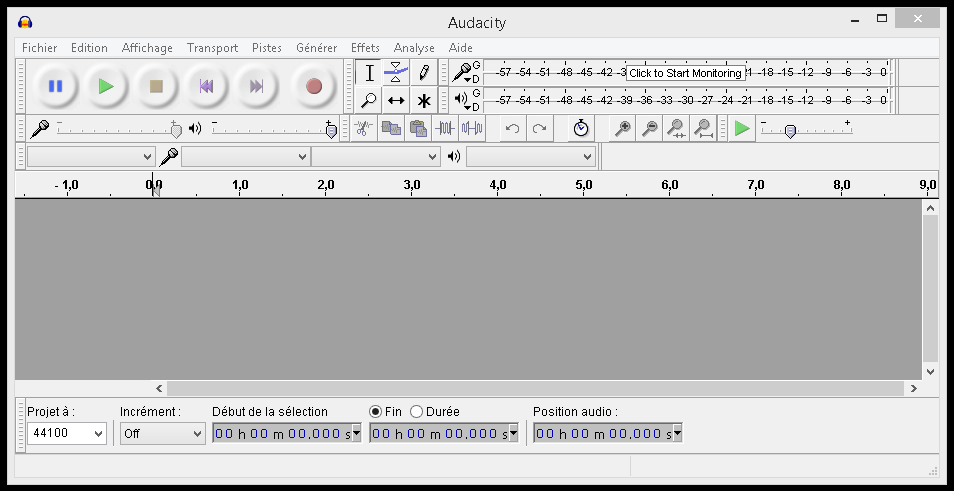Click the Trim audio icon
Image resolution: width=954 pixels, height=491 pixels.
click(445, 128)
